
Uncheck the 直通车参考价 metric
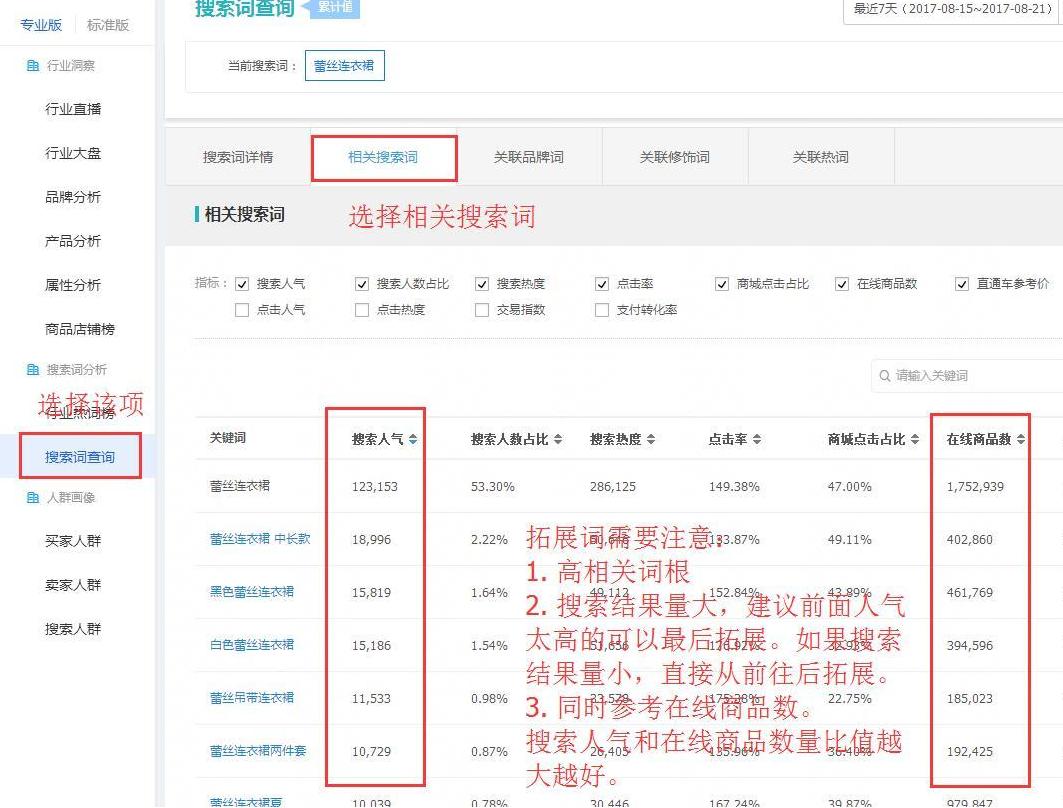[963, 283]
